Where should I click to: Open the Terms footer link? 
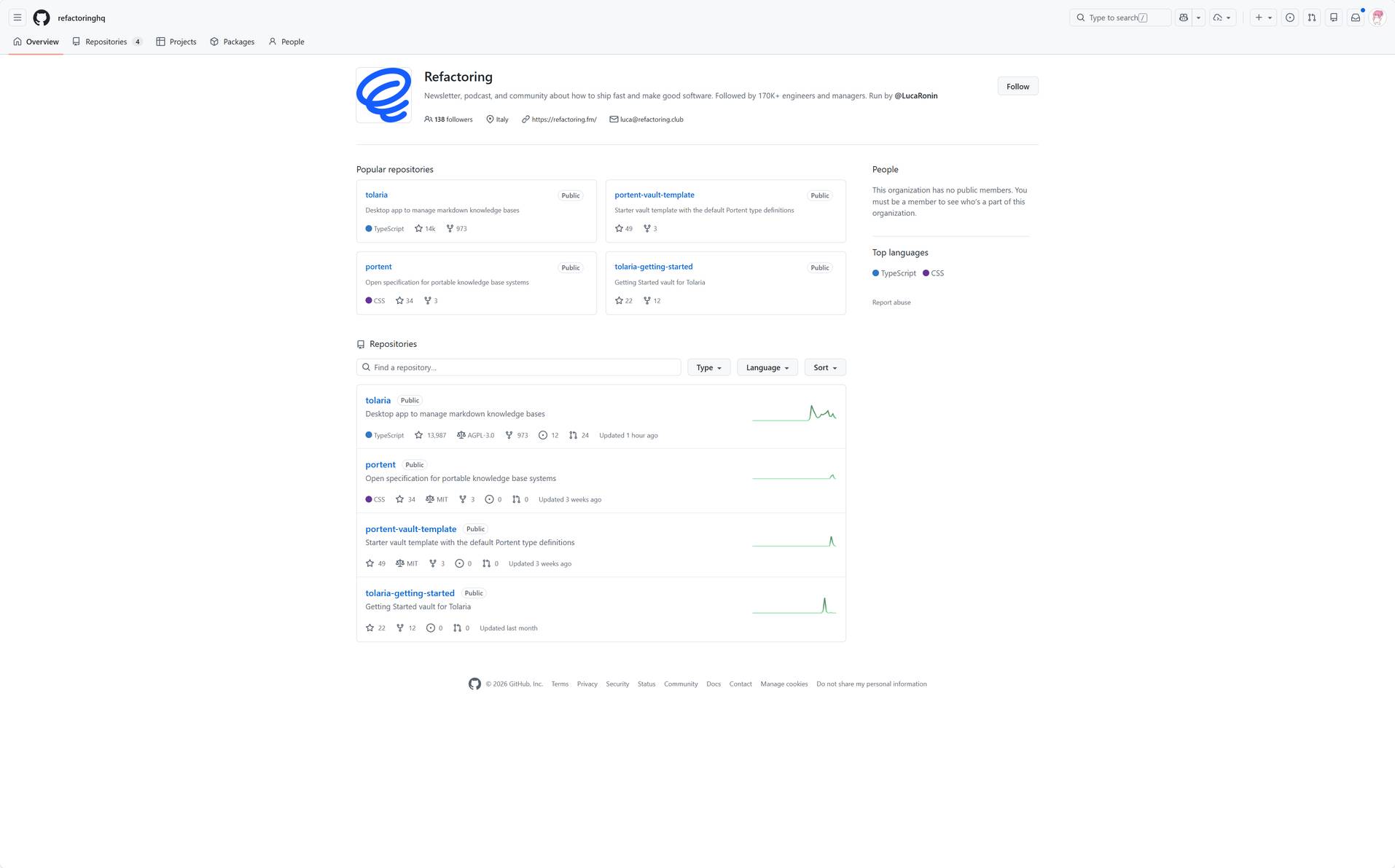pyautogui.click(x=560, y=684)
